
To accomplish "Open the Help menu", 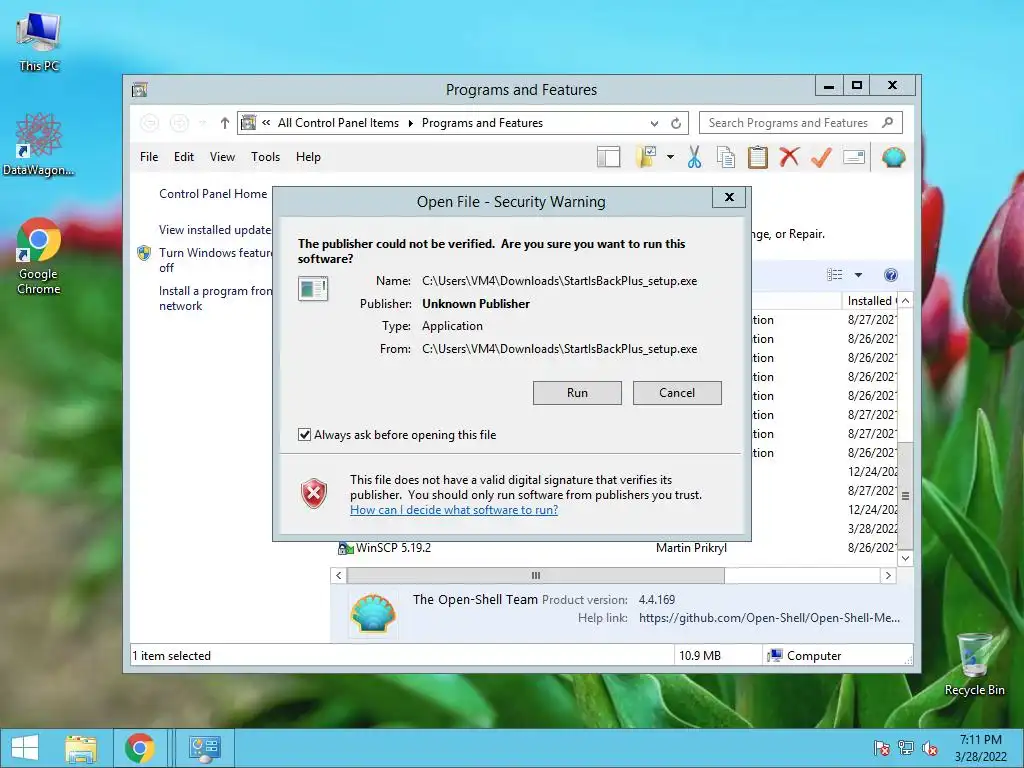I will pos(308,157).
